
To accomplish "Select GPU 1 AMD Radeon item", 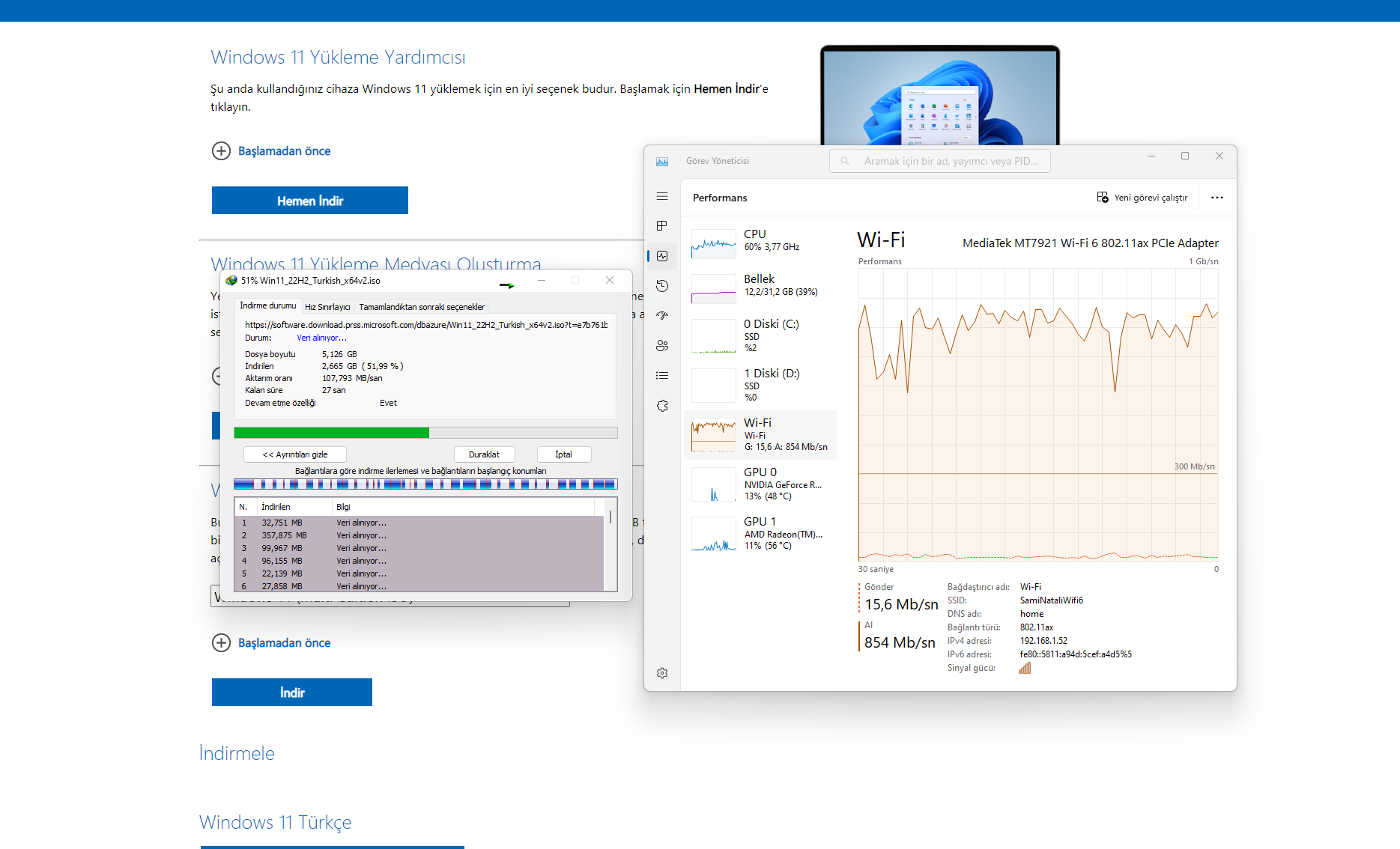I will click(x=760, y=533).
